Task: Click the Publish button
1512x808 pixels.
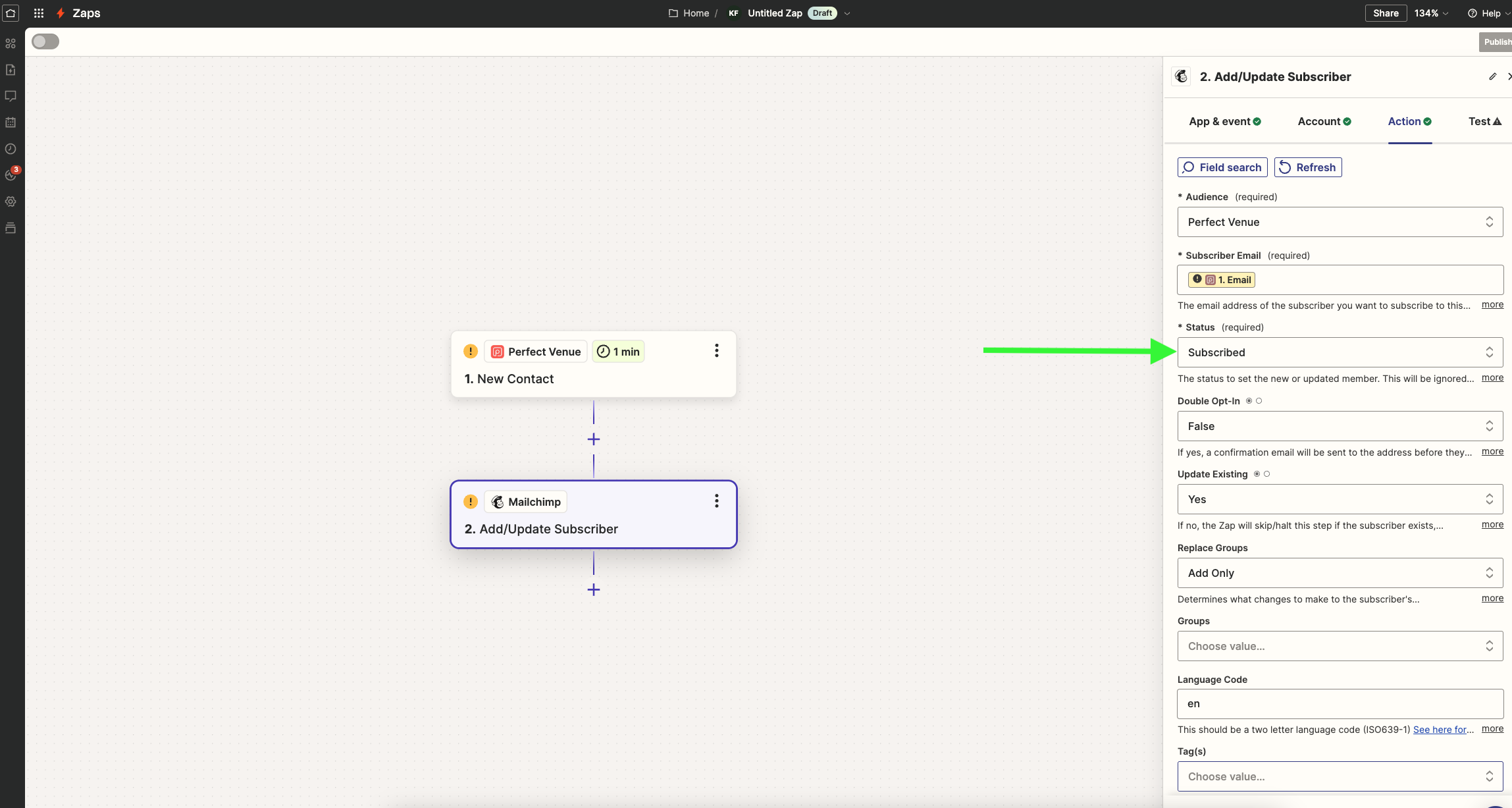Action: pyautogui.click(x=1496, y=41)
